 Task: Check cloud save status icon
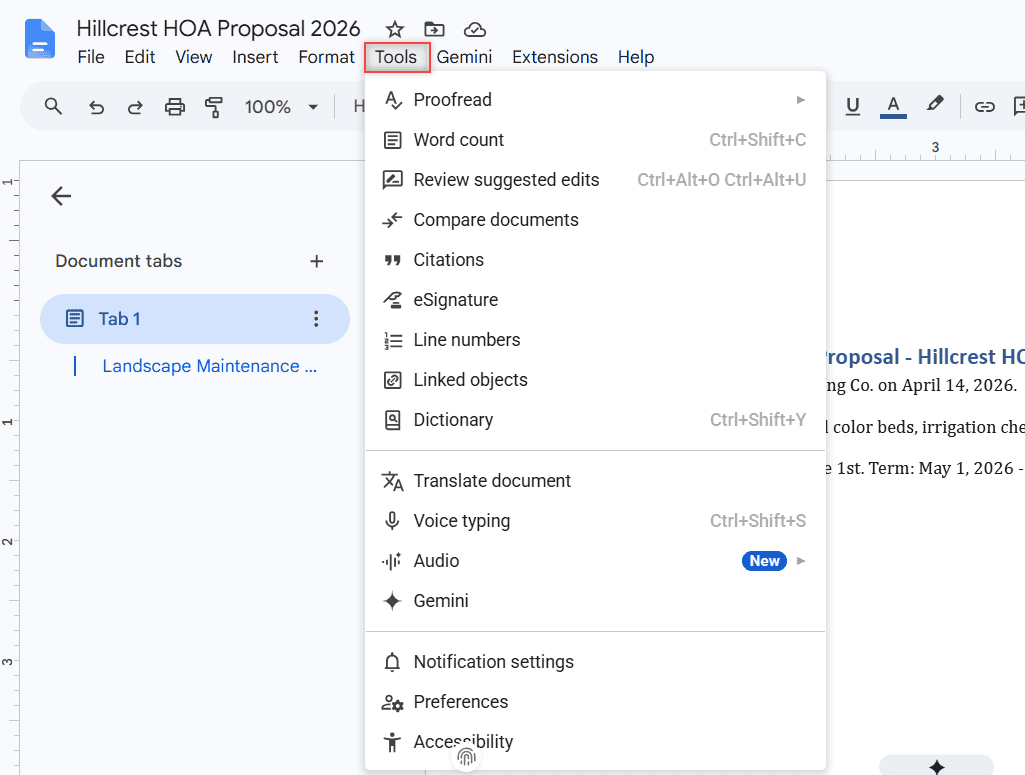[x=475, y=29]
